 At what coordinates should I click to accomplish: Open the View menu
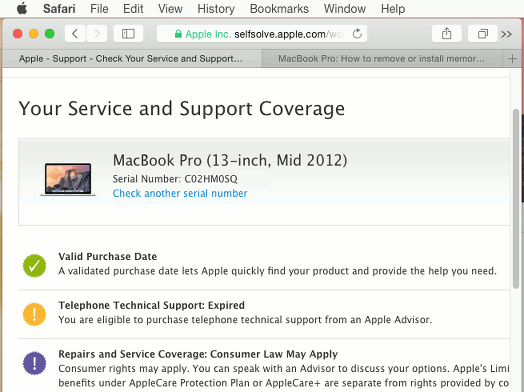click(x=170, y=9)
